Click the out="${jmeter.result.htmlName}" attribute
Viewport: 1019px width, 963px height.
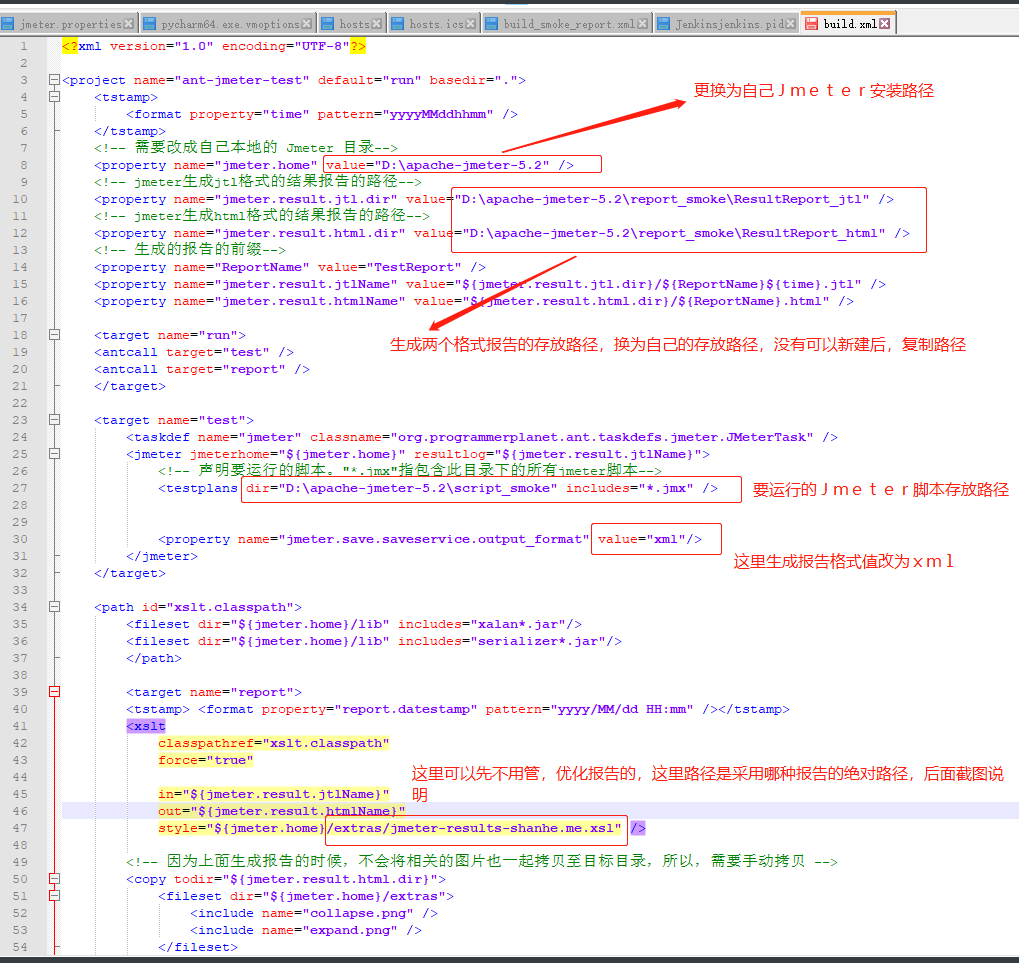281,811
